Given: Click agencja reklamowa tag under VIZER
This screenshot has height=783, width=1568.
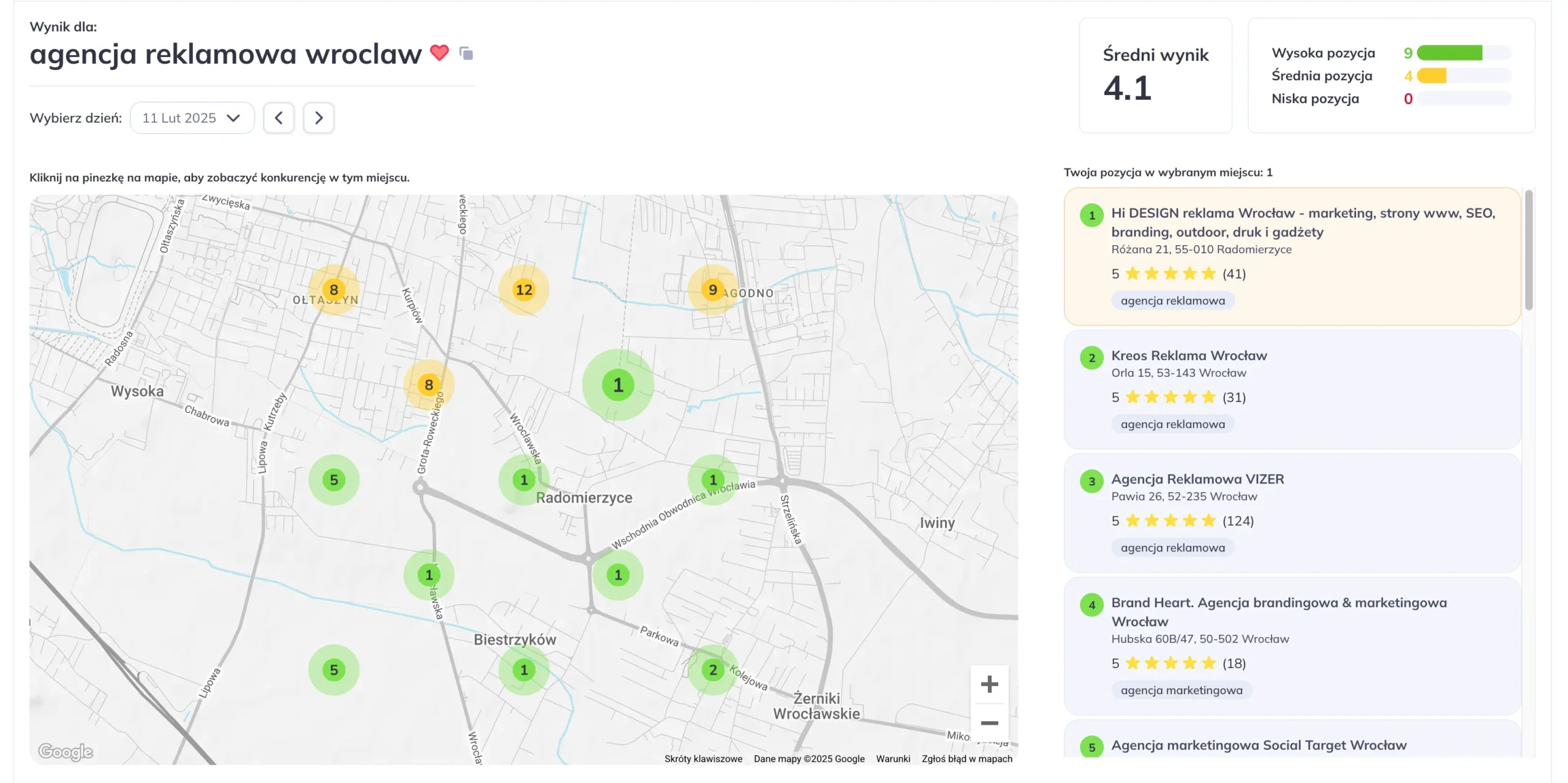Looking at the screenshot, I should [x=1173, y=548].
